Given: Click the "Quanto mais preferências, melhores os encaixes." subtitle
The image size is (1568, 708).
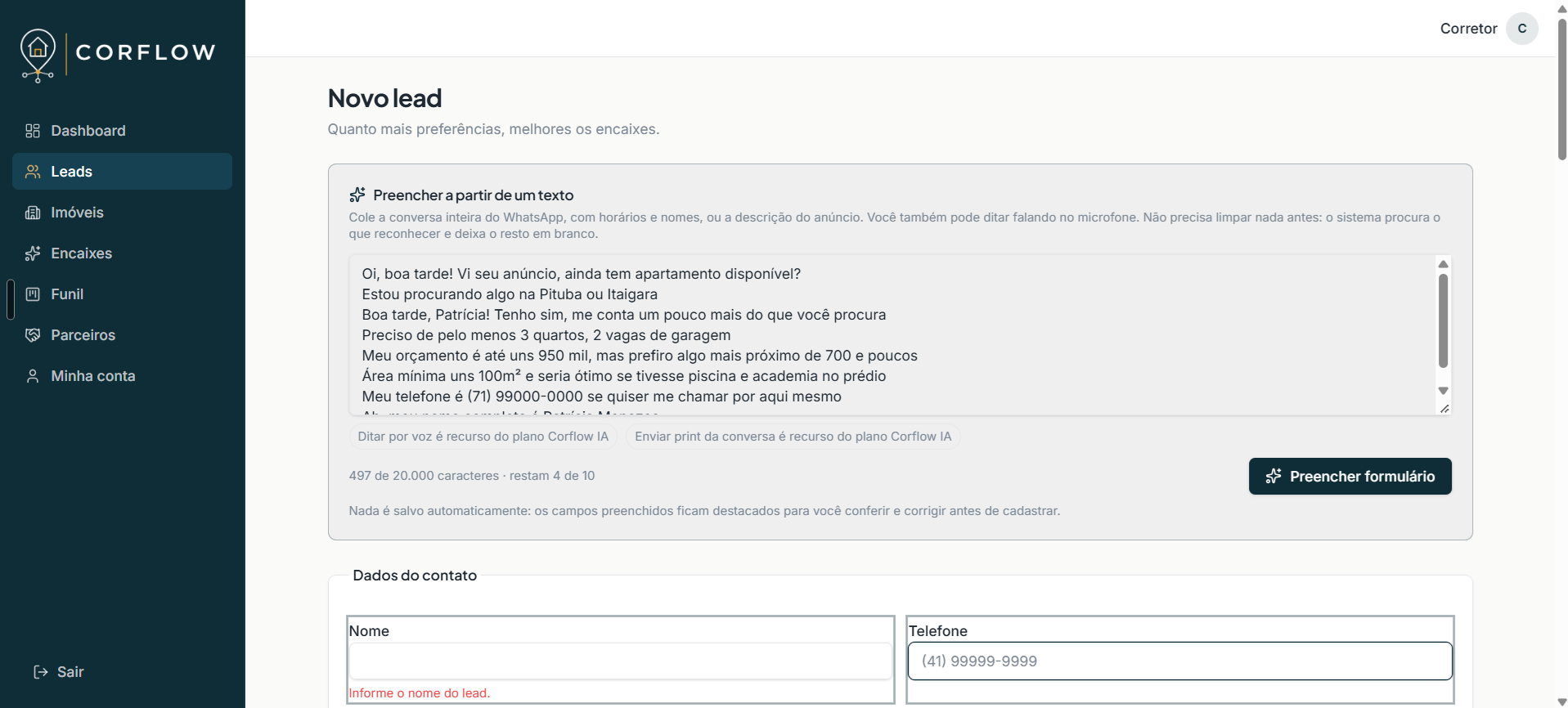Looking at the screenshot, I should [493, 129].
